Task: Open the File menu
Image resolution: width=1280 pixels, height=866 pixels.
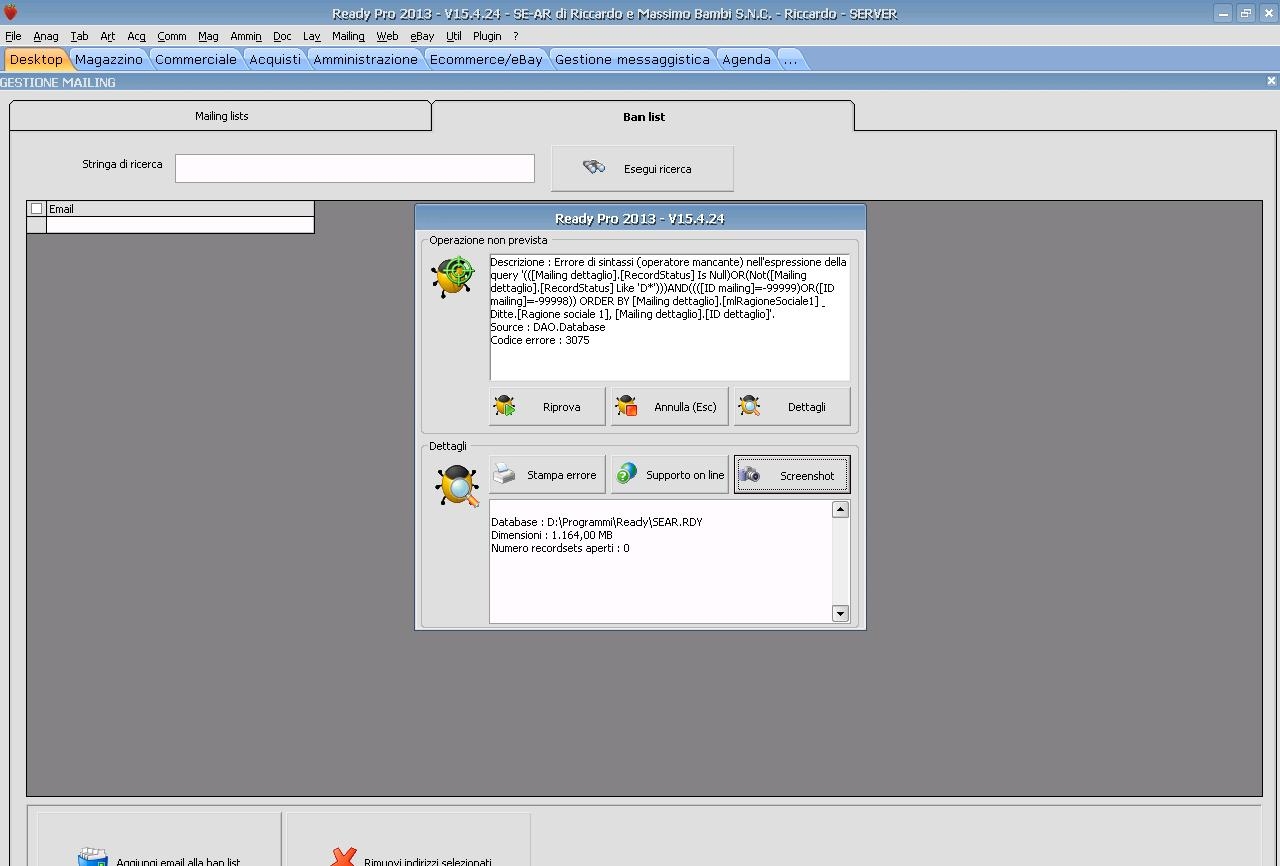Action: (x=13, y=36)
